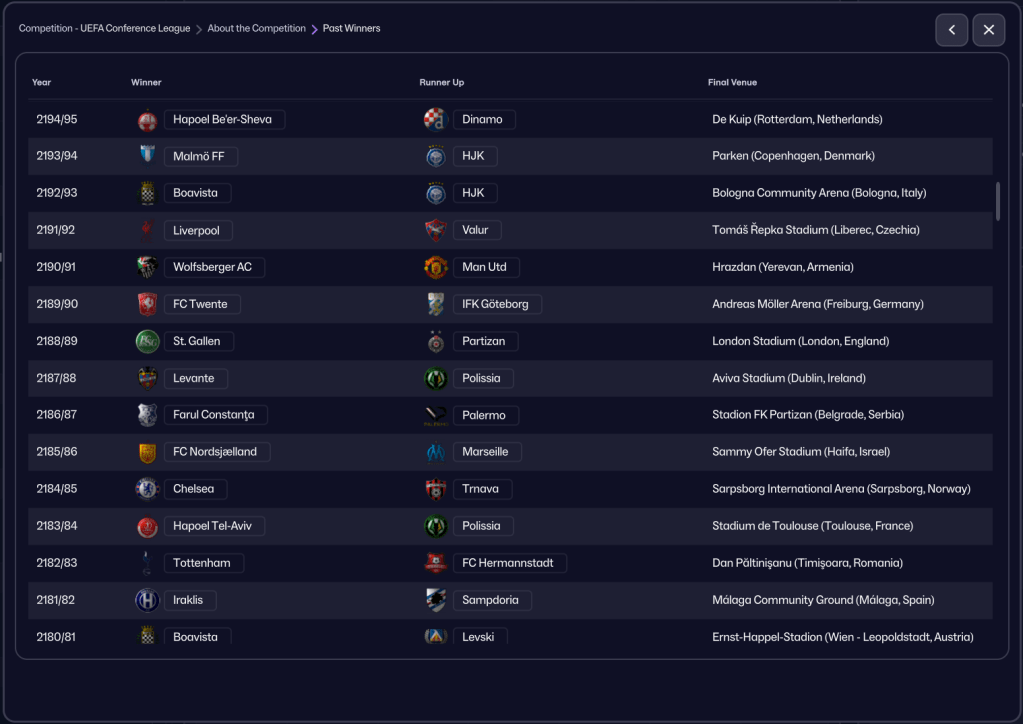The image size is (1023, 724).
Task: Click the FC Twente crest icon
Action: [147, 304]
